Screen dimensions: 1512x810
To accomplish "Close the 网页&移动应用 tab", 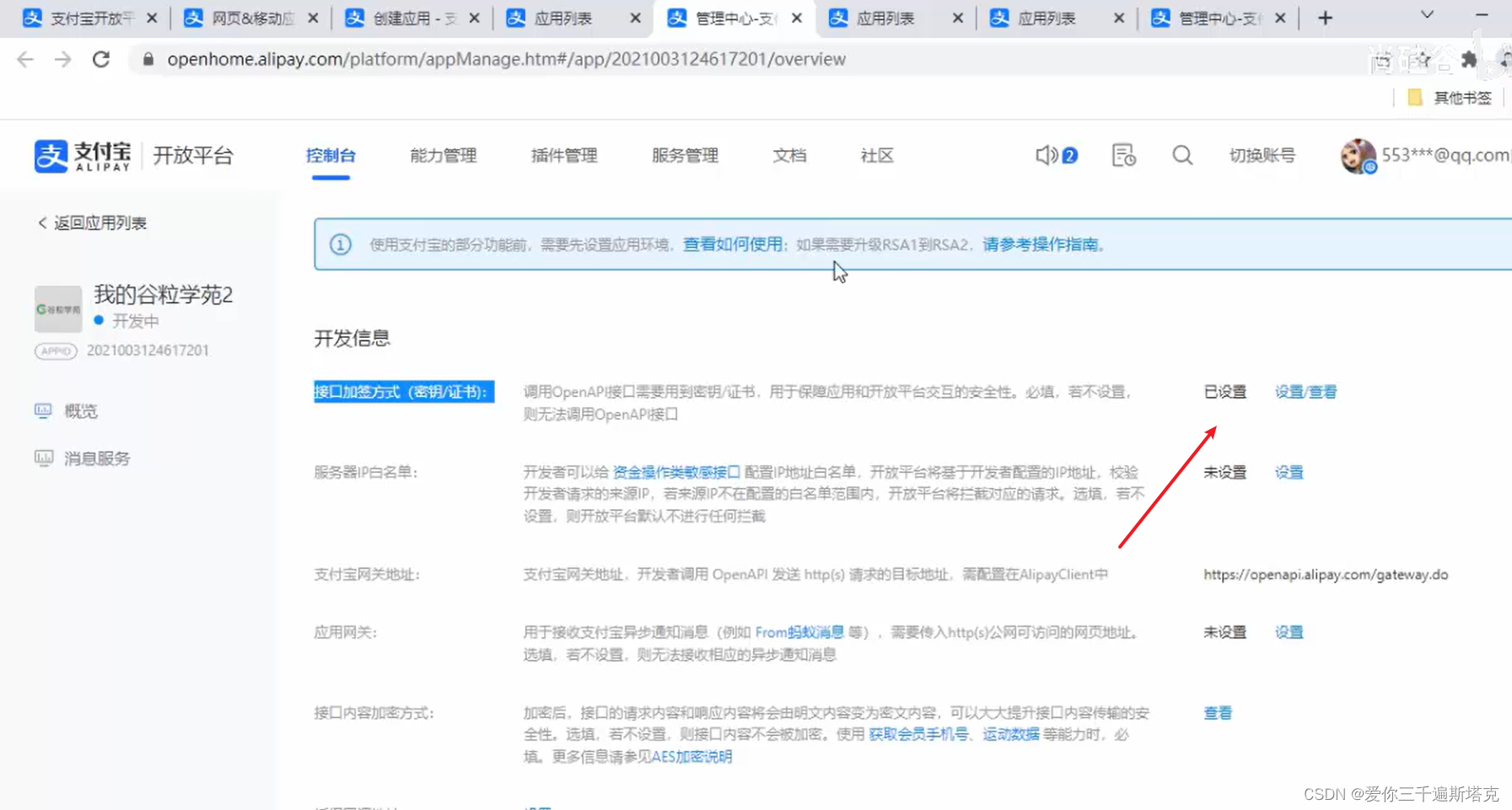I will [x=313, y=18].
